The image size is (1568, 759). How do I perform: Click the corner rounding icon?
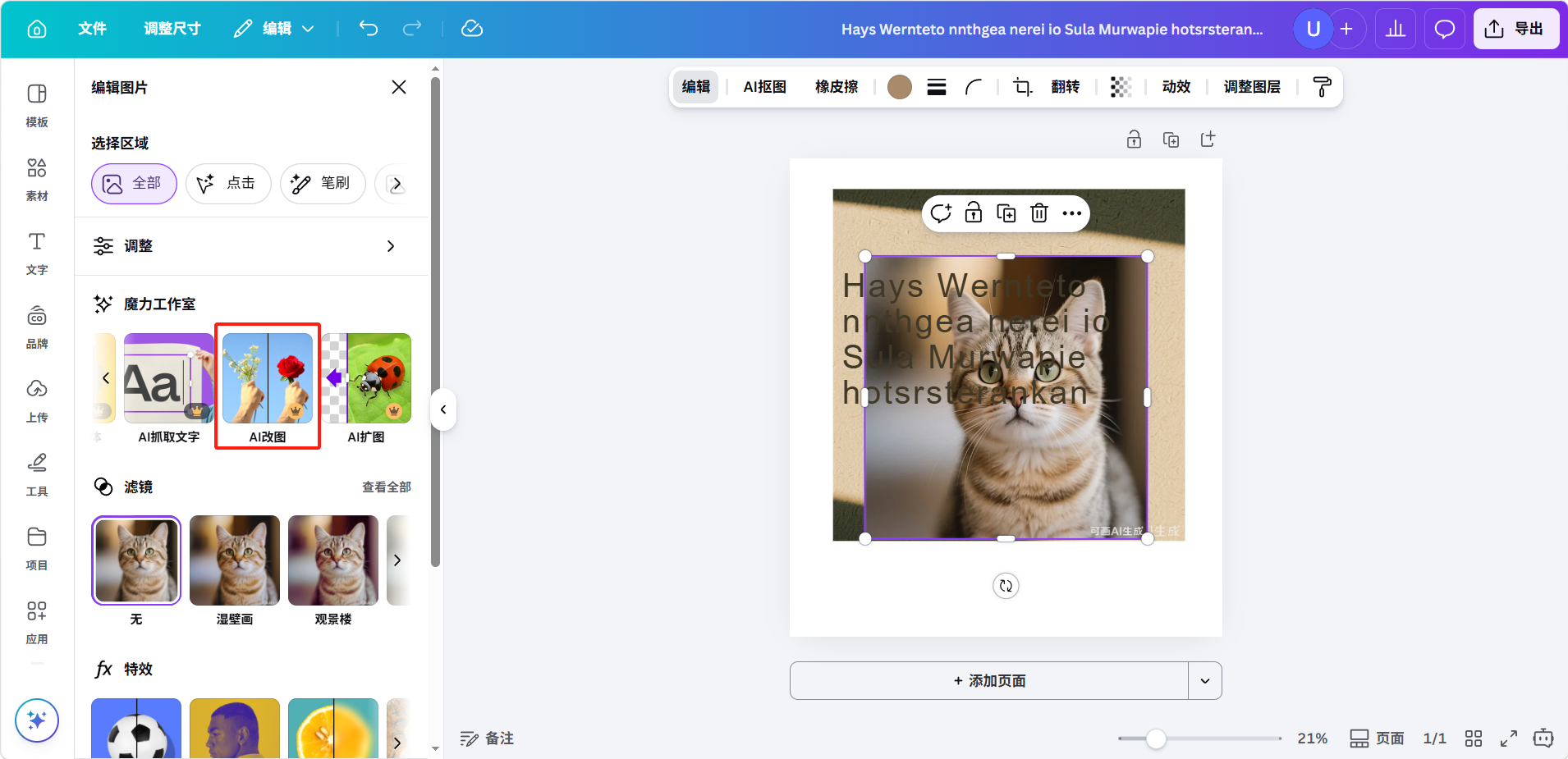coord(974,87)
